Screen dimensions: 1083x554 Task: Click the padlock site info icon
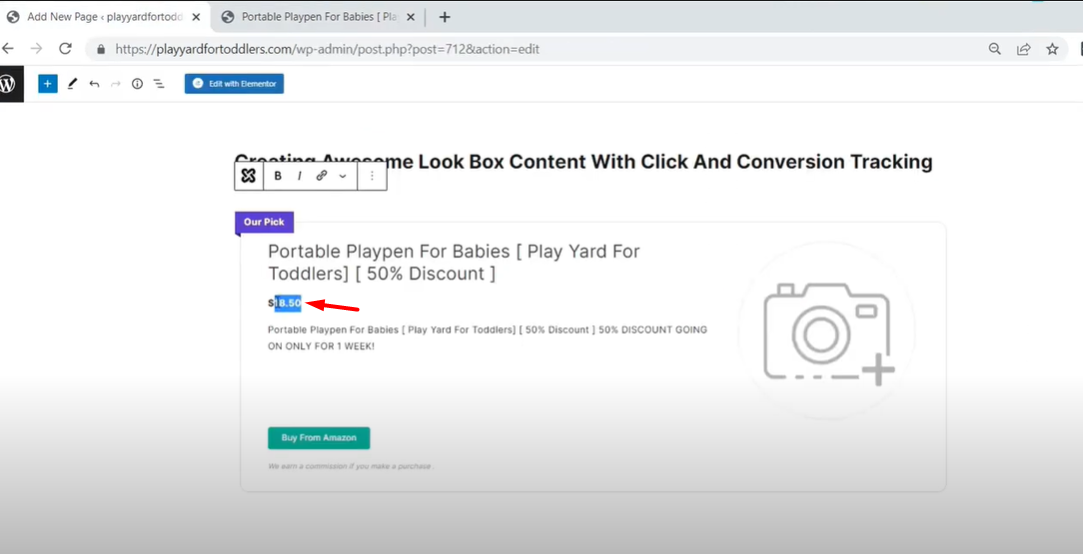[102, 50]
